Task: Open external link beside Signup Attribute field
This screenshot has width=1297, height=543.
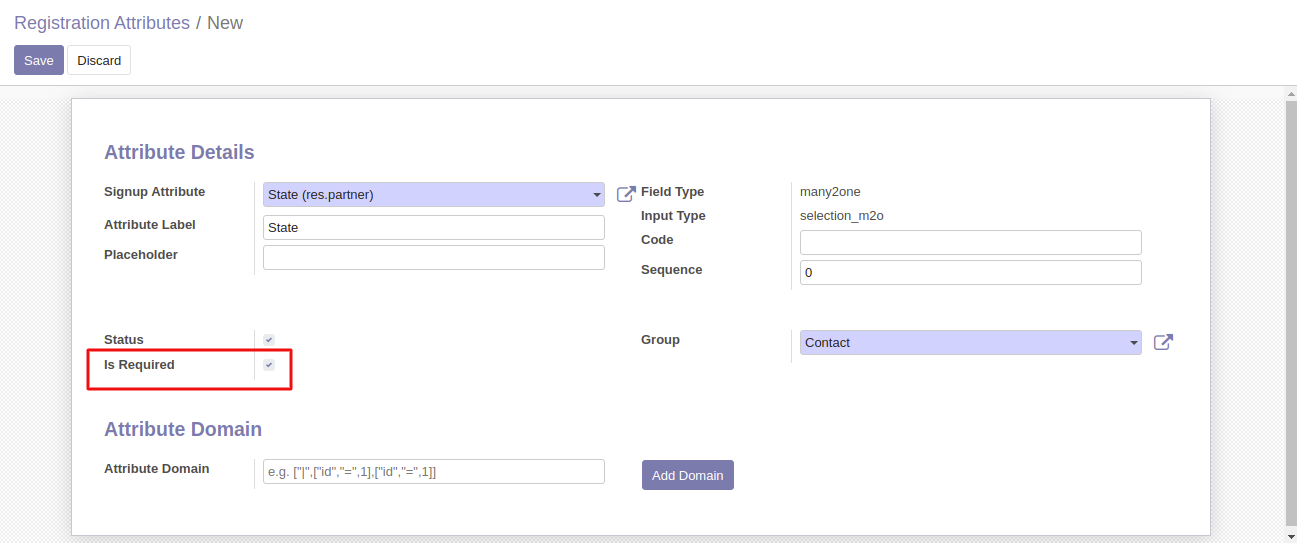Action: pyautogui.click(x=626, y=194)
